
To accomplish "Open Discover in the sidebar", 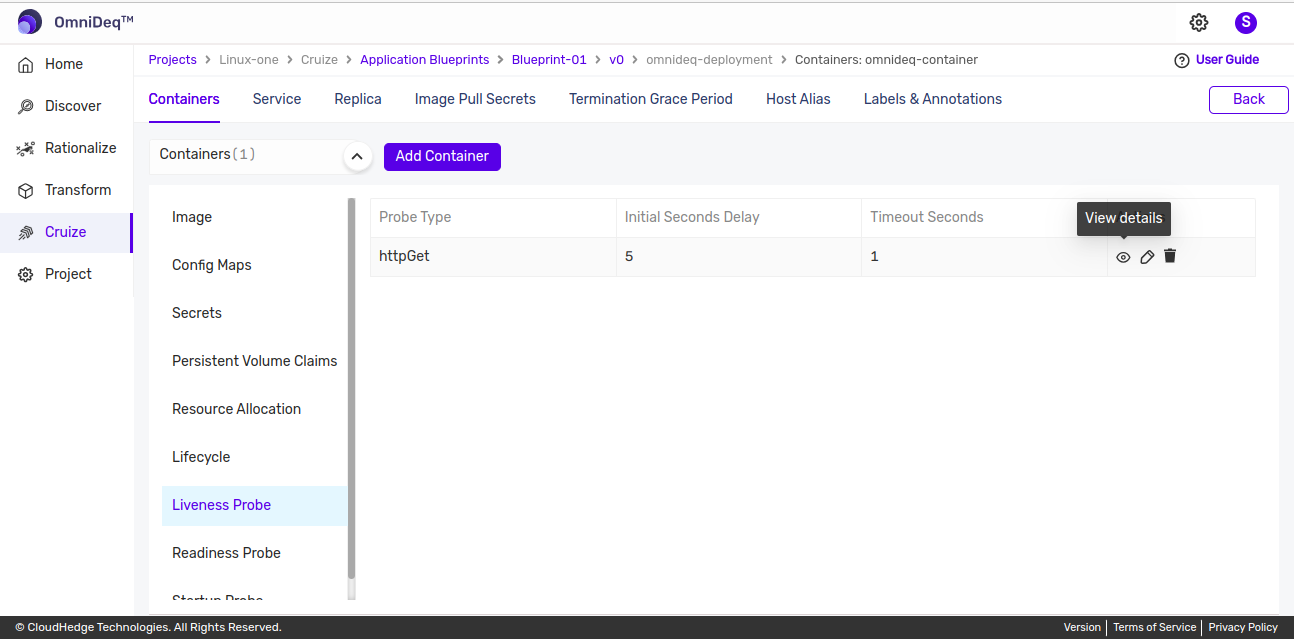I will 73,106.
